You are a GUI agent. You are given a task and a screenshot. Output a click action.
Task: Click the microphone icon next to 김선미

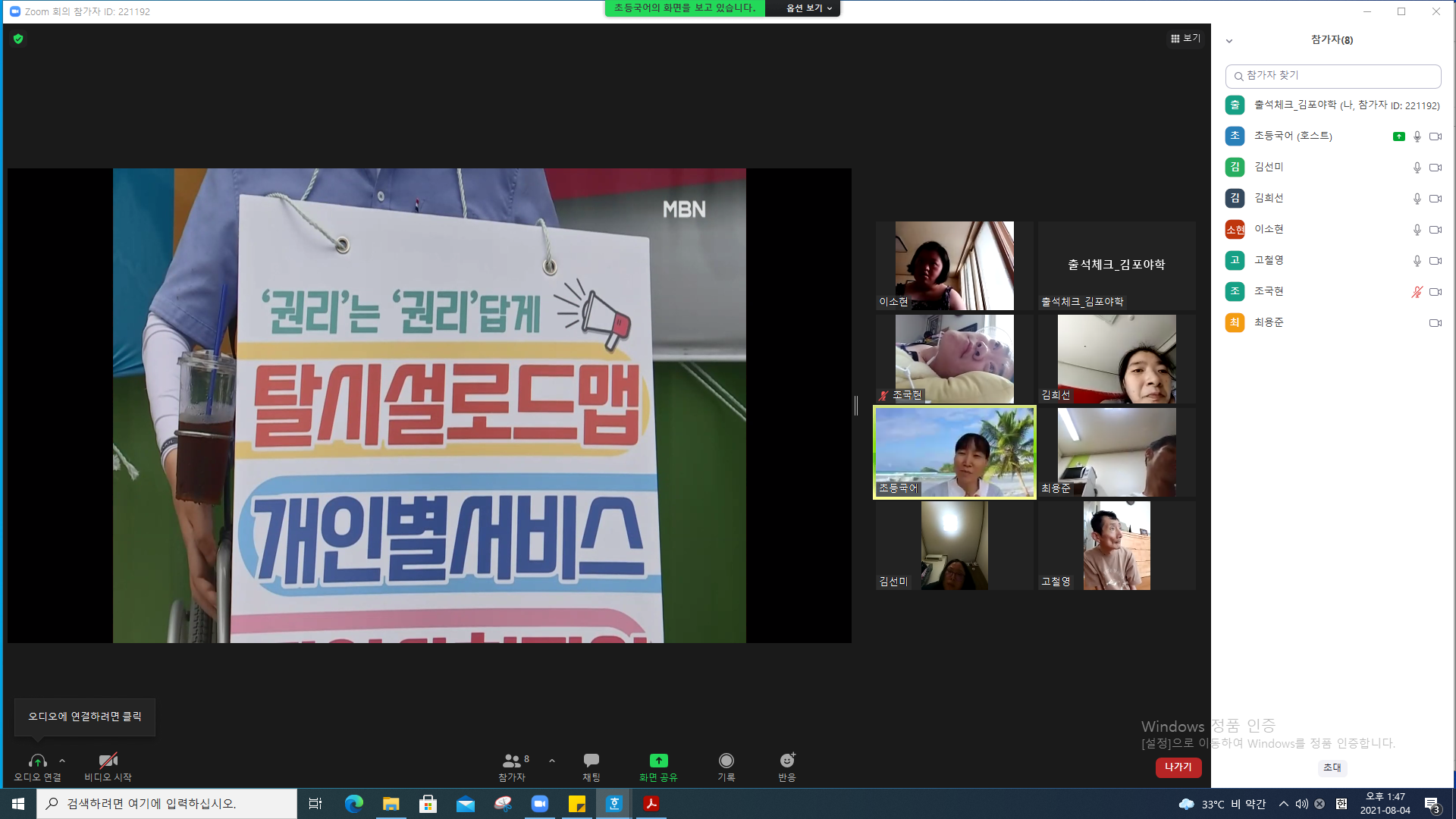point(1417,168)
